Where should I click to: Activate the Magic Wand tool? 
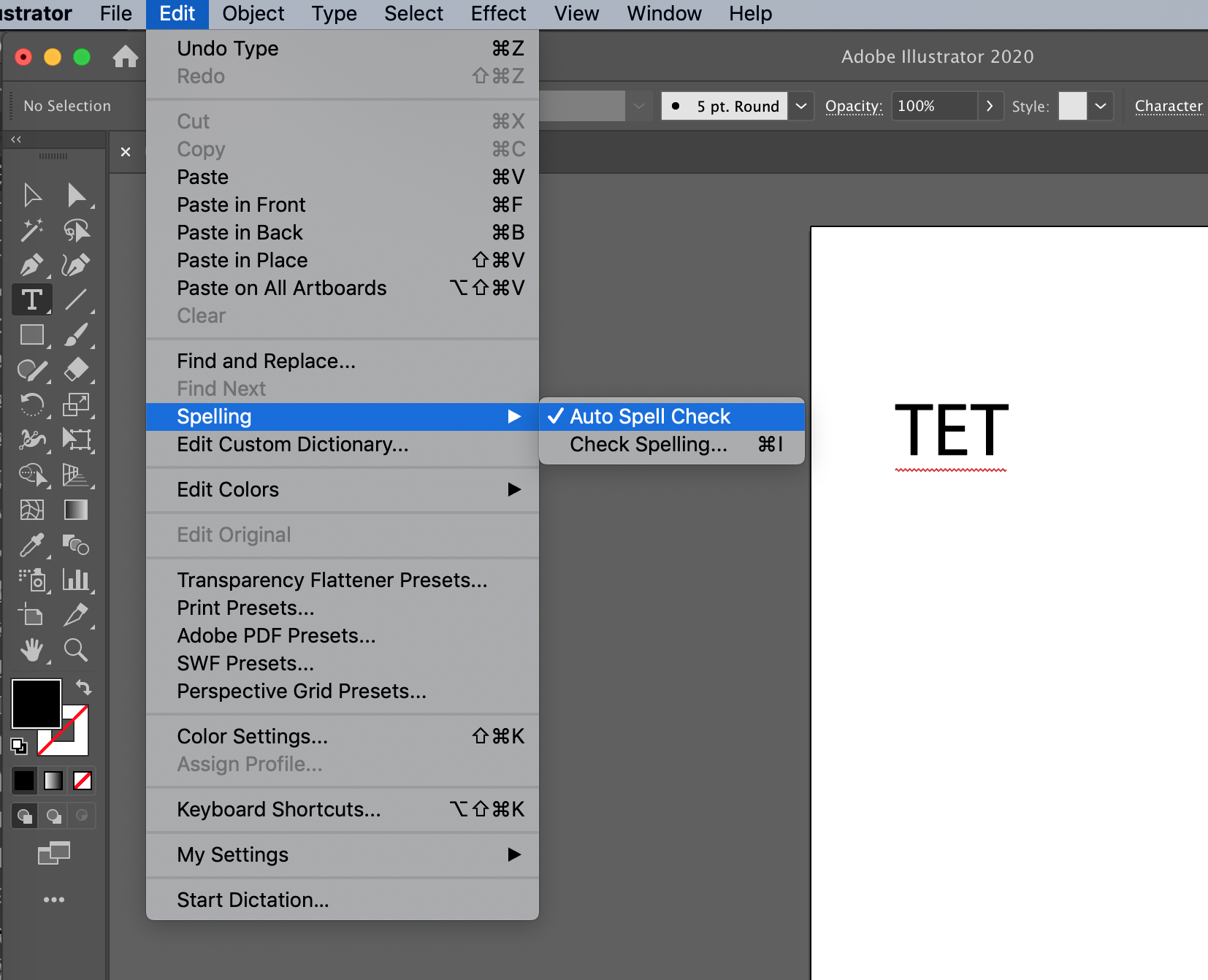32,229
